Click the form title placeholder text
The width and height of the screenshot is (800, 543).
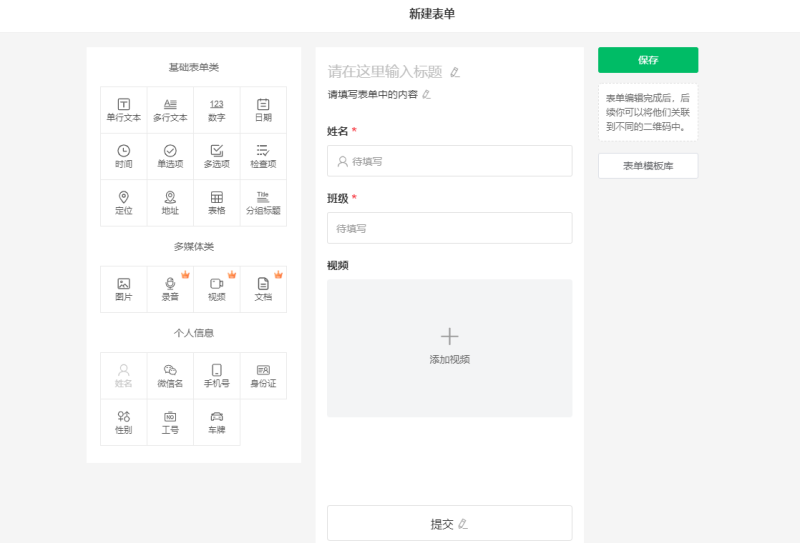tap(385, 72)
